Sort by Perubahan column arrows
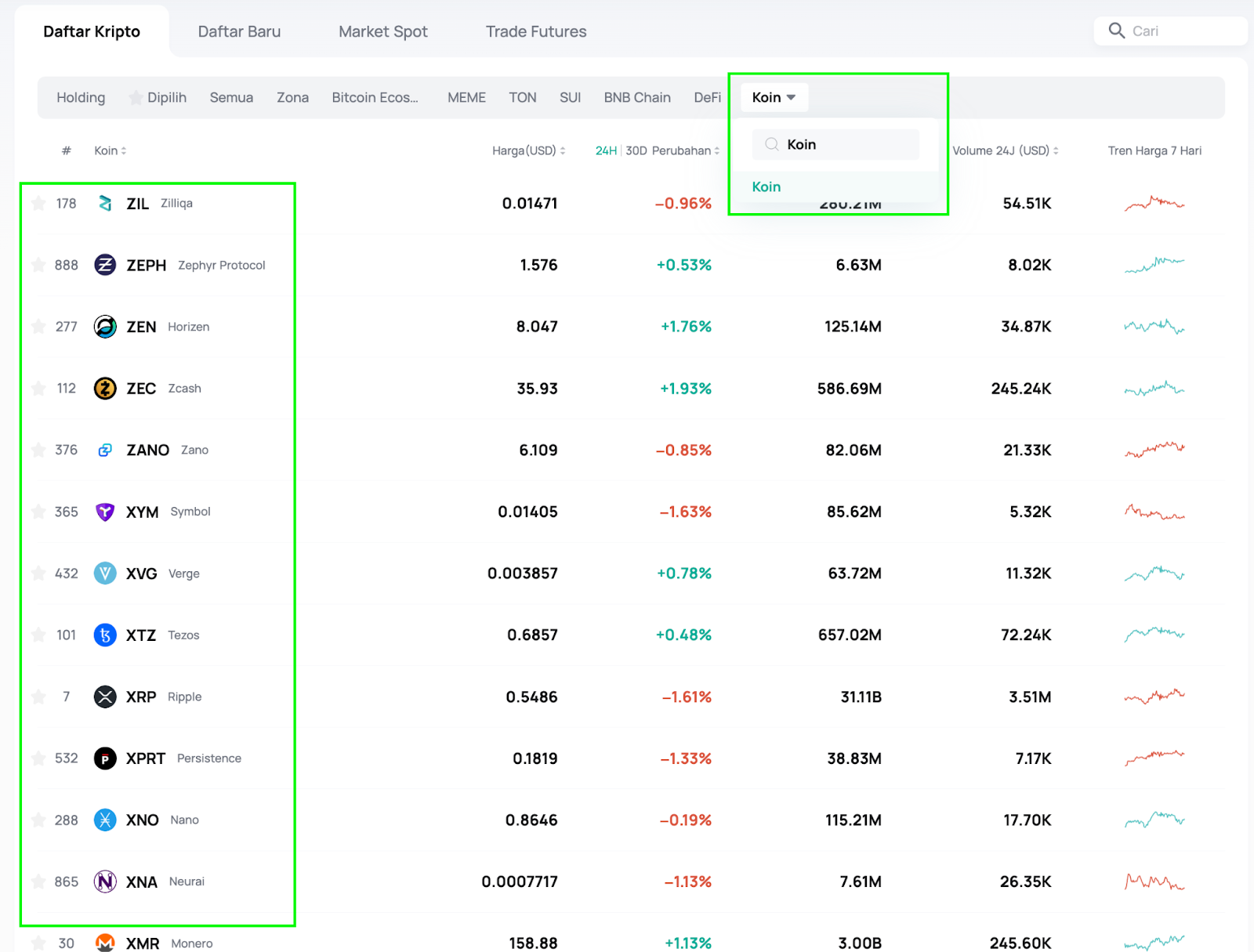Viewport: 1254px width, 952px height. point(716,150)
